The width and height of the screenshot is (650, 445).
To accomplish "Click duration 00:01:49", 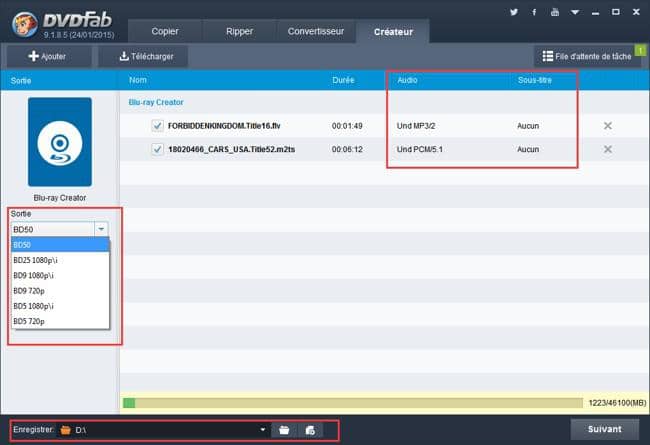I will tap(347, 126).
